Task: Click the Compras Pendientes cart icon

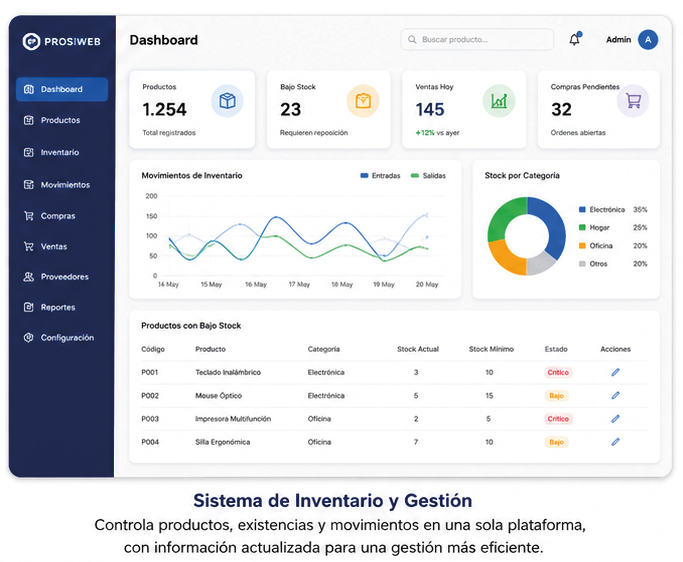Action: click(633, 101)
